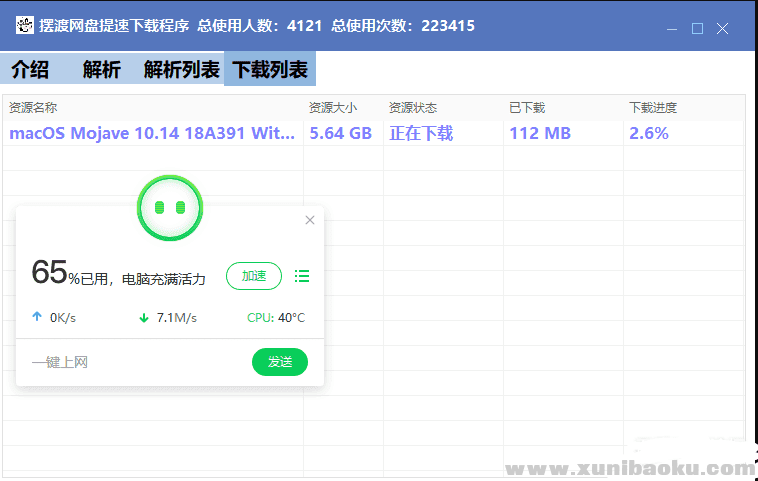Click the green face floating ball icon
758x481 pixels.
(x=169, y=207)
